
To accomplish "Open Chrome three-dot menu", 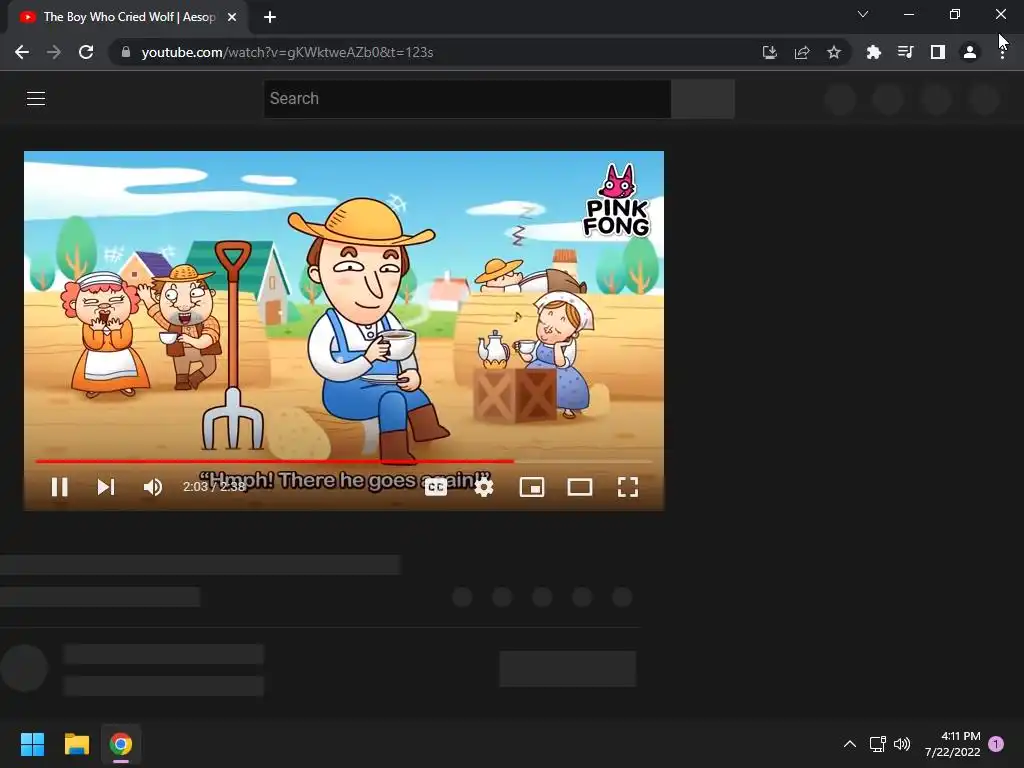I will [x=1002, y=52].
